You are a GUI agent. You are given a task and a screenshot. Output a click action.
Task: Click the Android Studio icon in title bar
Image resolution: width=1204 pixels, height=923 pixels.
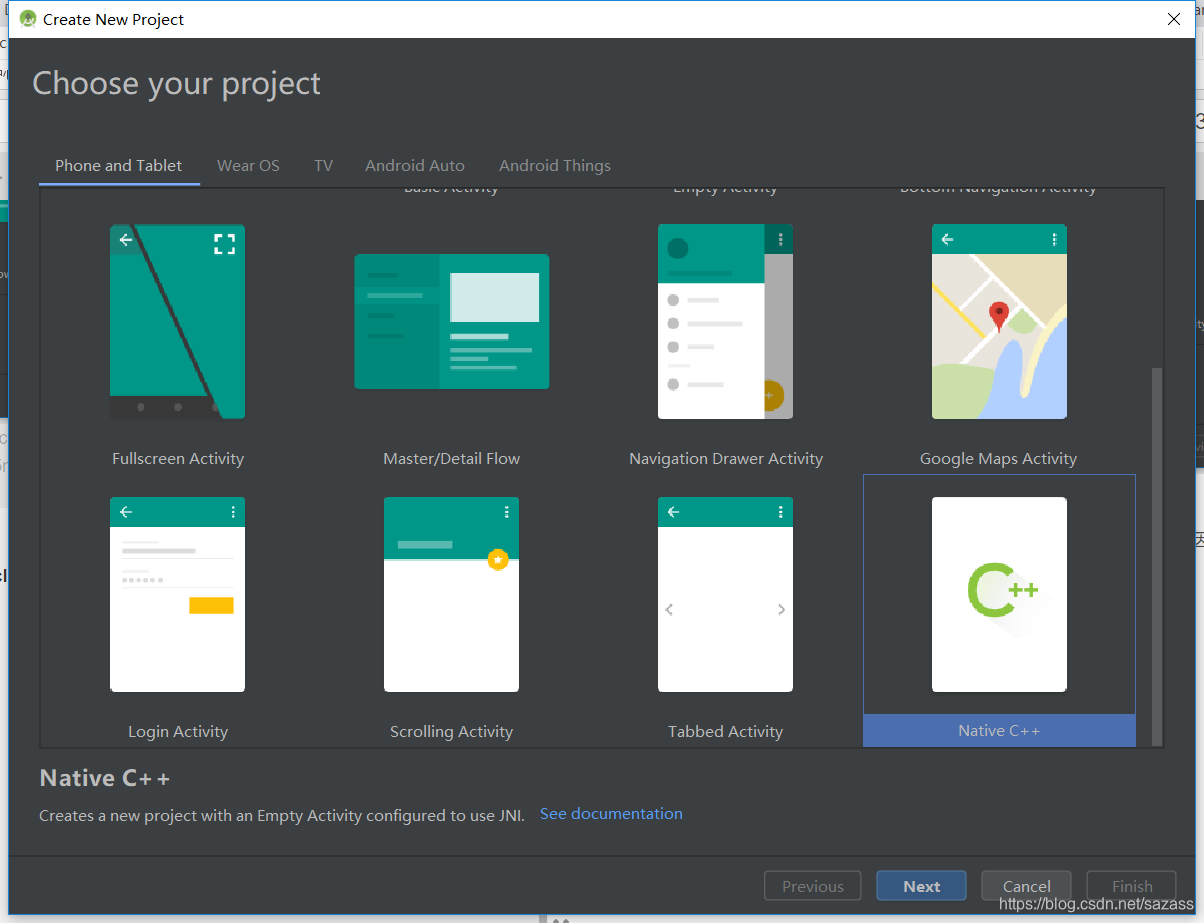pyautogui.click(x=28, y=19)
